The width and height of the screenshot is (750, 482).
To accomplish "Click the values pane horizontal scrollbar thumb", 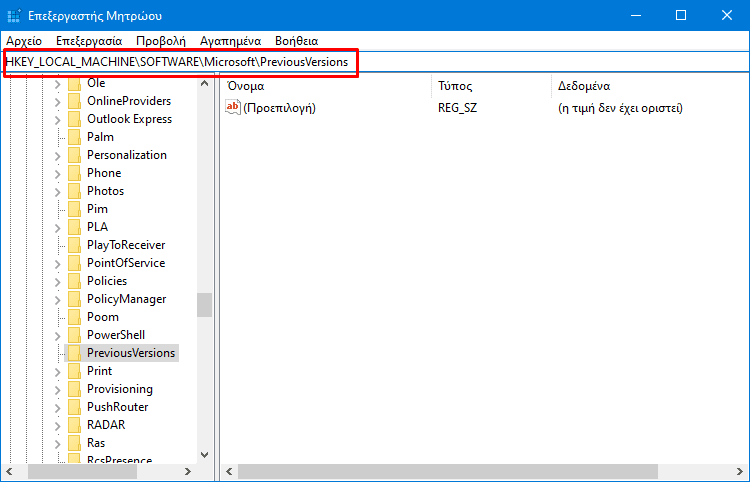I will [448, 471].
